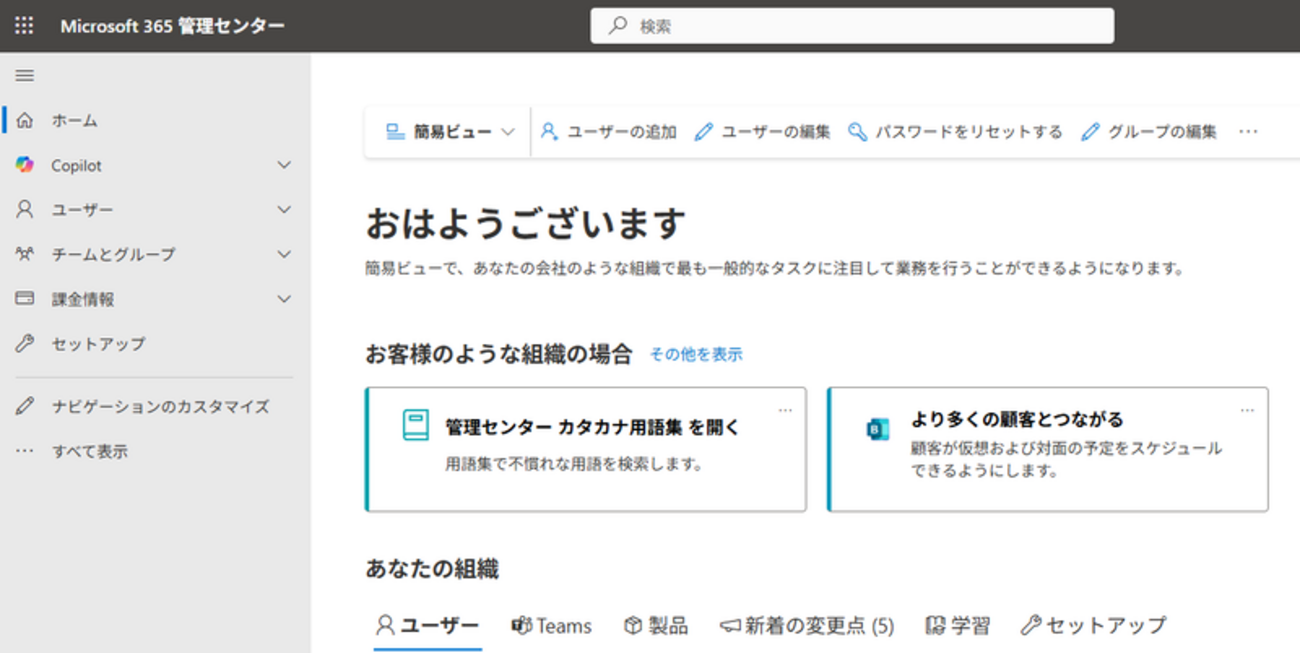Screen dimensions: 1300x653
Task: Expand the Copilot chevron in sidebar
Action: [284, 166]
